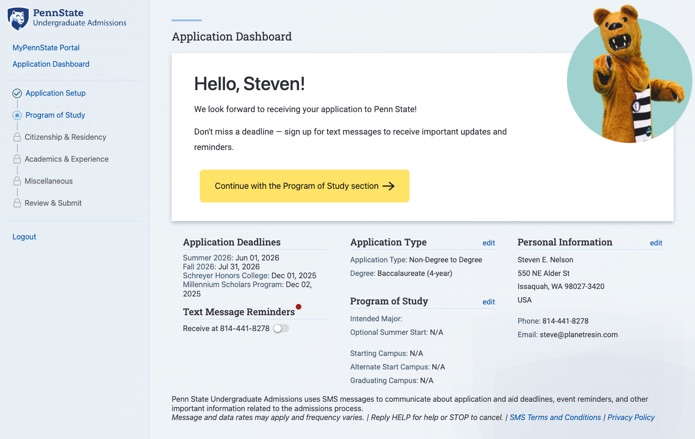Image resolution: width=695 pixels, height=439 pixels.
Task: Click the Application Setup checkmark icon
Action: tap(17, 93)
